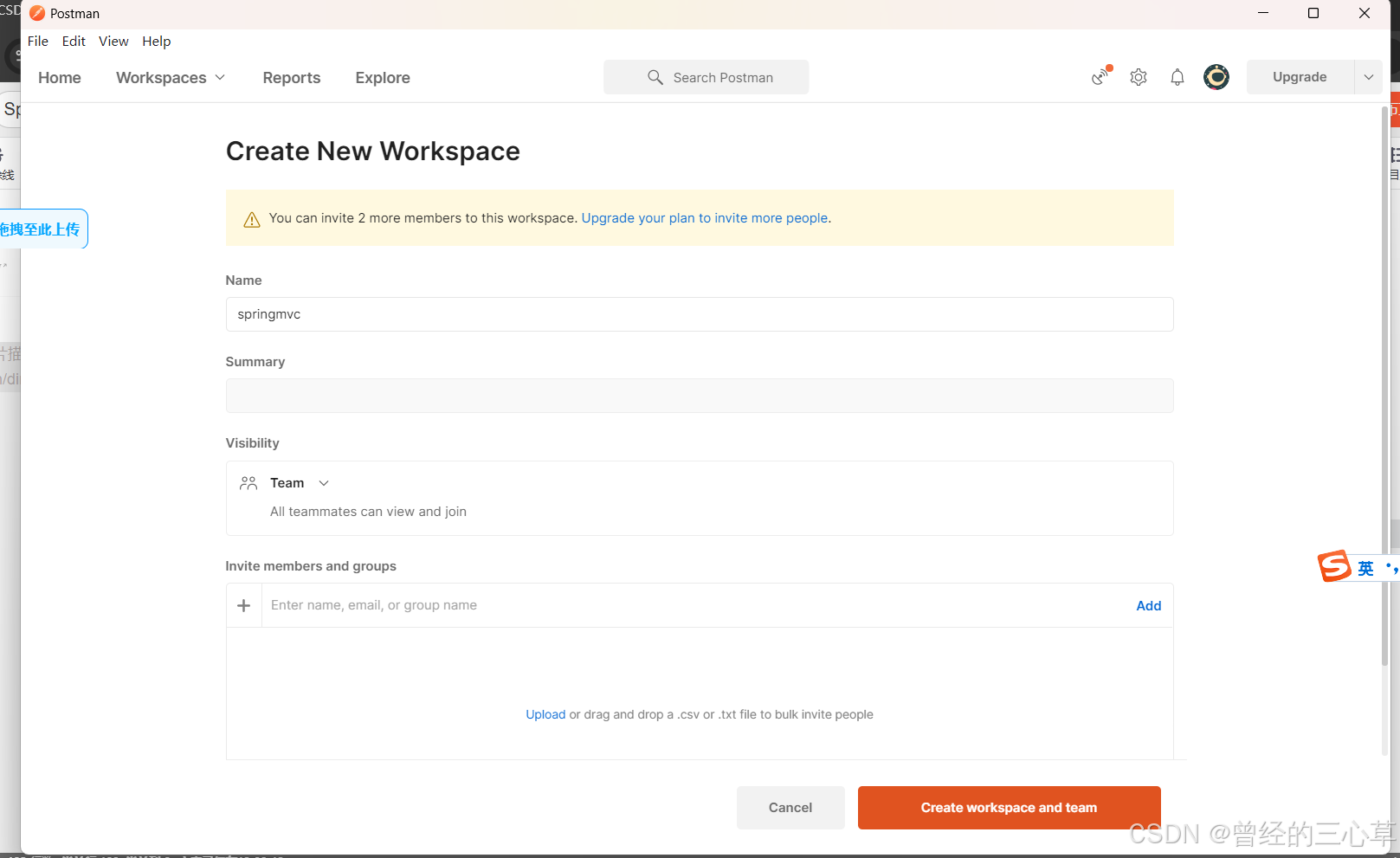Close the Postman window
Viewport: 1400px width, 858px height.
point(1365,13)
